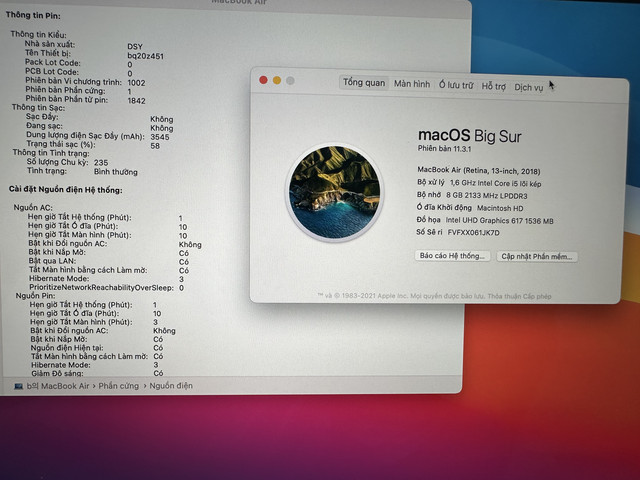Click the MacBook Air laptop icon in path bar
640x480 pixels.
tap(18, 386)
